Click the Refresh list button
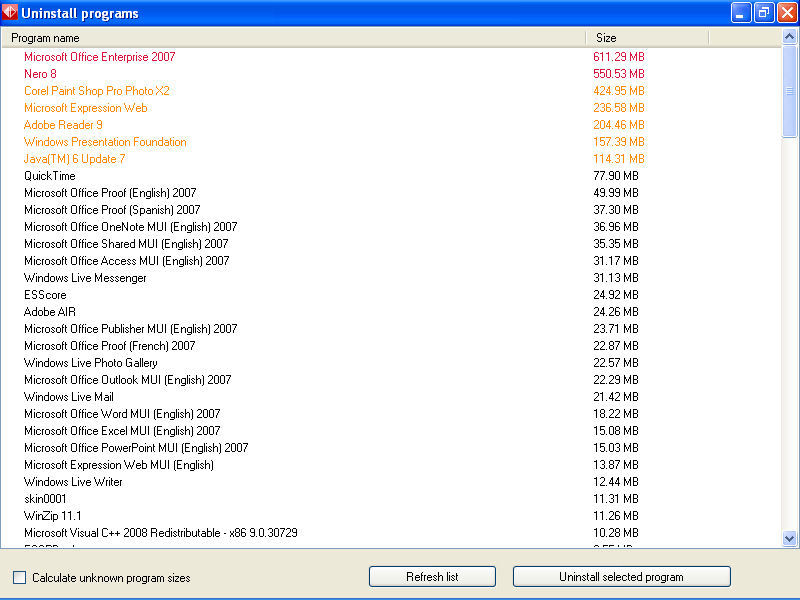The height and width of the screenshot is (600, 800). point(432,577)
